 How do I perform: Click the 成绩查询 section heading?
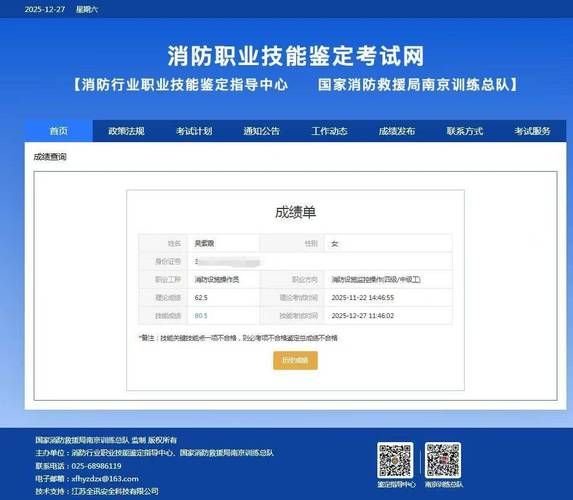pyautogui.click(x=50, y=157)
